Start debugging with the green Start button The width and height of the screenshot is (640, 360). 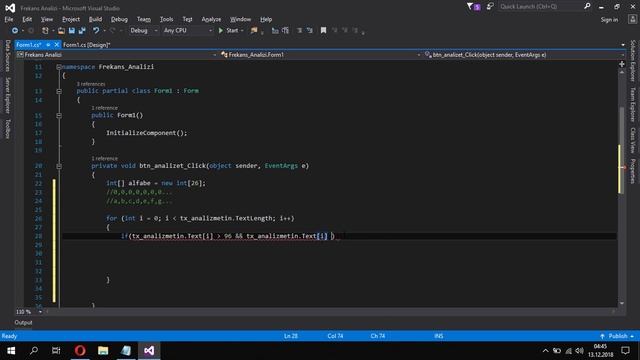pyautogui.click(x=228, y=31)
